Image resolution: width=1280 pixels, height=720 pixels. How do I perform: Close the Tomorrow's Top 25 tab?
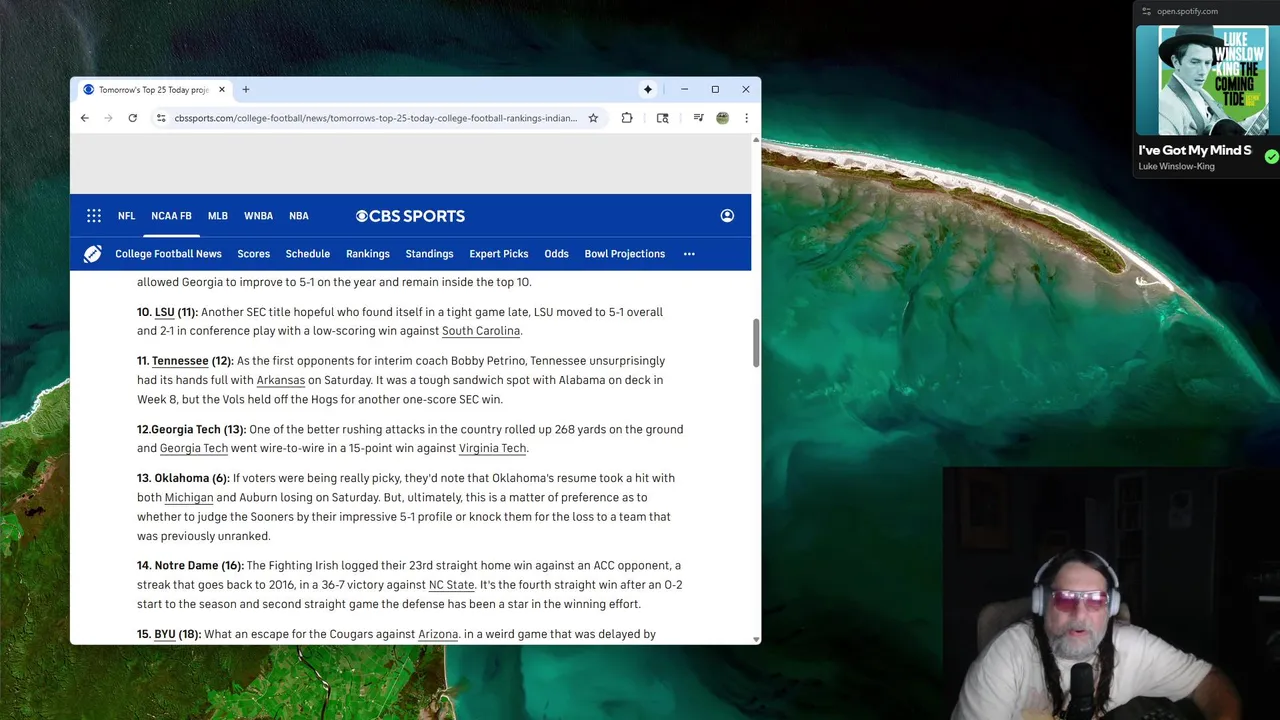tap(222, 89)
